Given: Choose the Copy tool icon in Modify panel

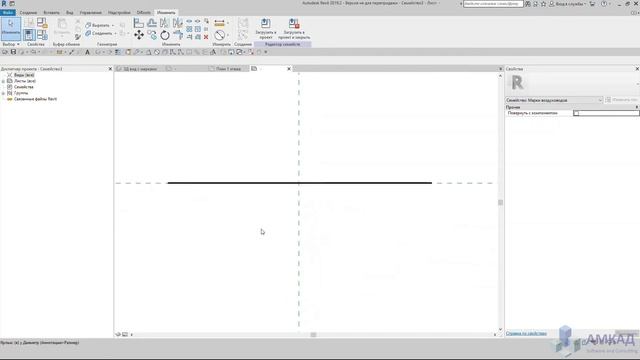Looking at the screenshot, I should pyautogui.click(x=152, y=35).
